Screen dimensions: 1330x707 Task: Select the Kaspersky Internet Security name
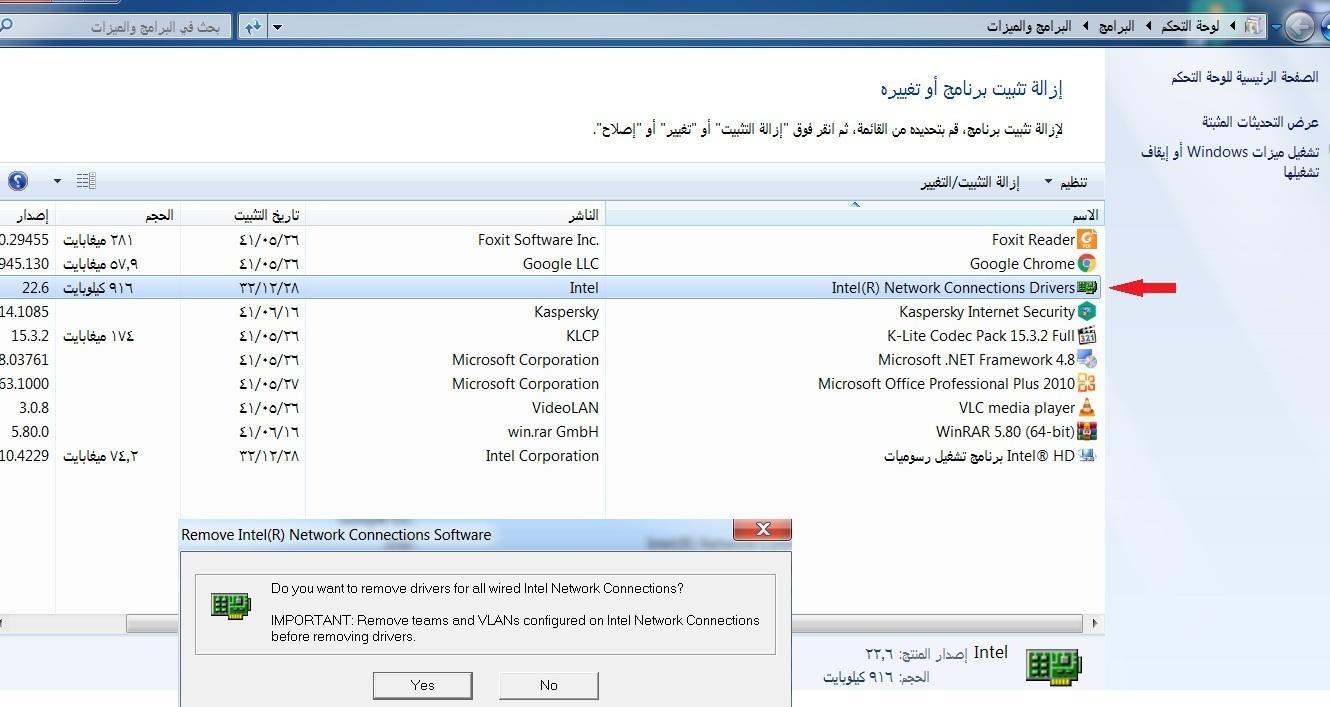[x=987, y=312]
